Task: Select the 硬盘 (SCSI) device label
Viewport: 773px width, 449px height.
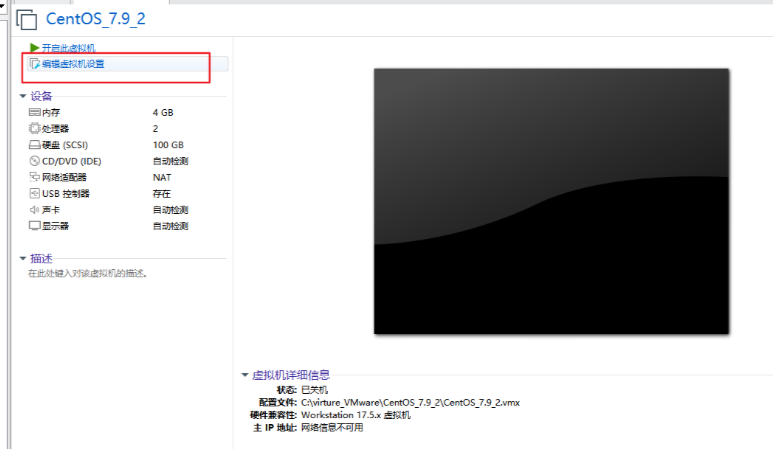Action: pyautogui.click(x=65, y=145)
